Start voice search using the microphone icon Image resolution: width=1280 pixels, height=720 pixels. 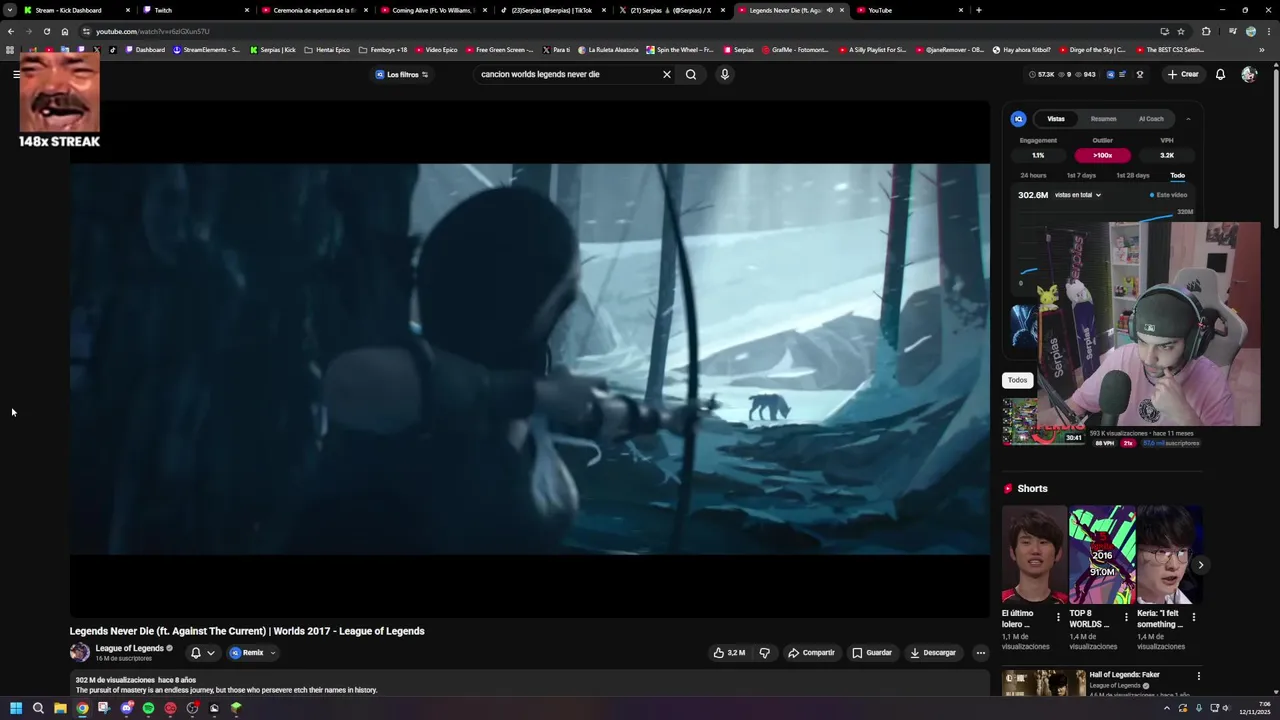pyautogui.click(x=725, y=74)
